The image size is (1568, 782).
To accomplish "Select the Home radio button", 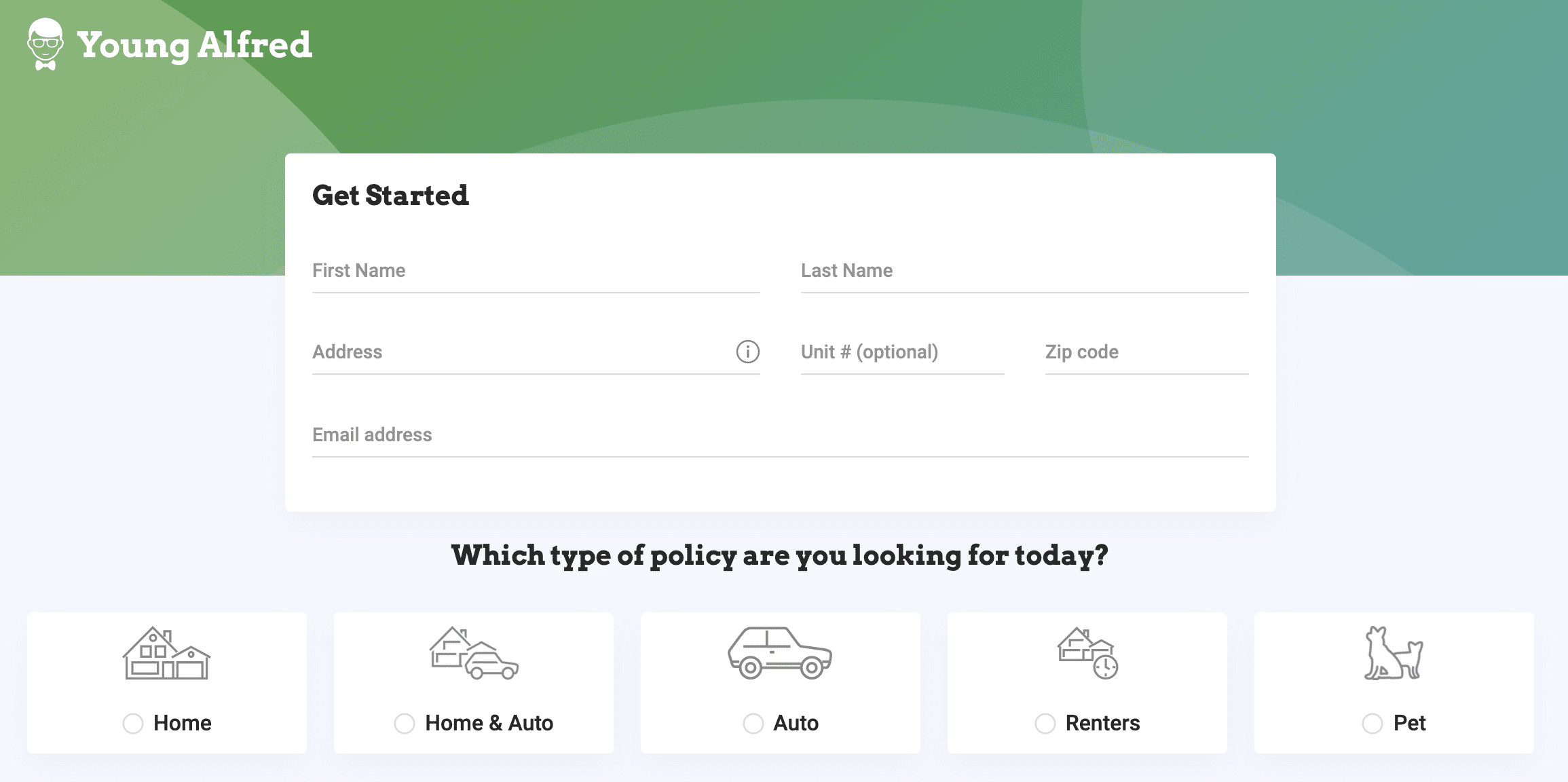I will [133, 724].
